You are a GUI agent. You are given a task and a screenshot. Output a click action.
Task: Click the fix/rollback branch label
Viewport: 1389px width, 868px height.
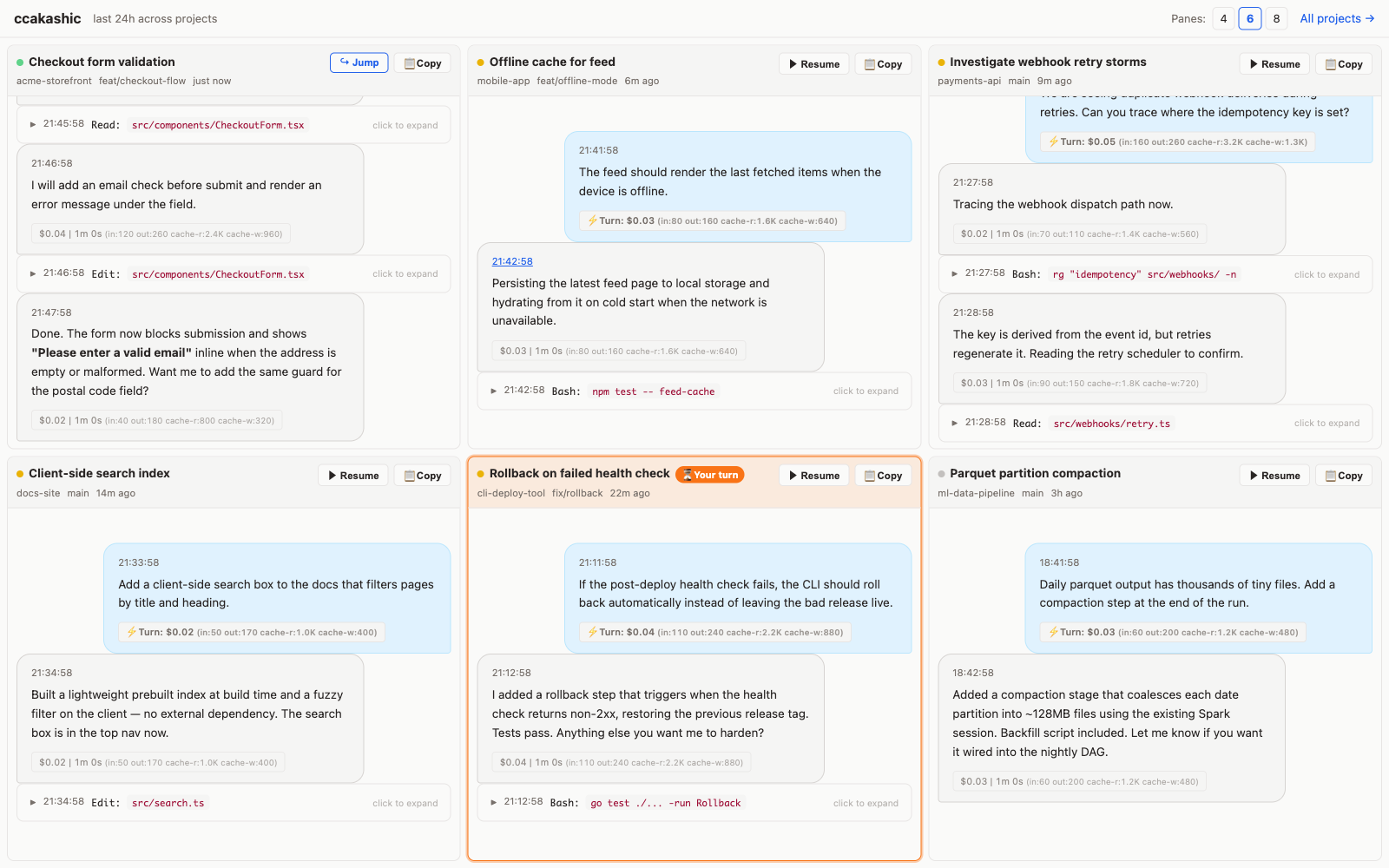[577, 493]
